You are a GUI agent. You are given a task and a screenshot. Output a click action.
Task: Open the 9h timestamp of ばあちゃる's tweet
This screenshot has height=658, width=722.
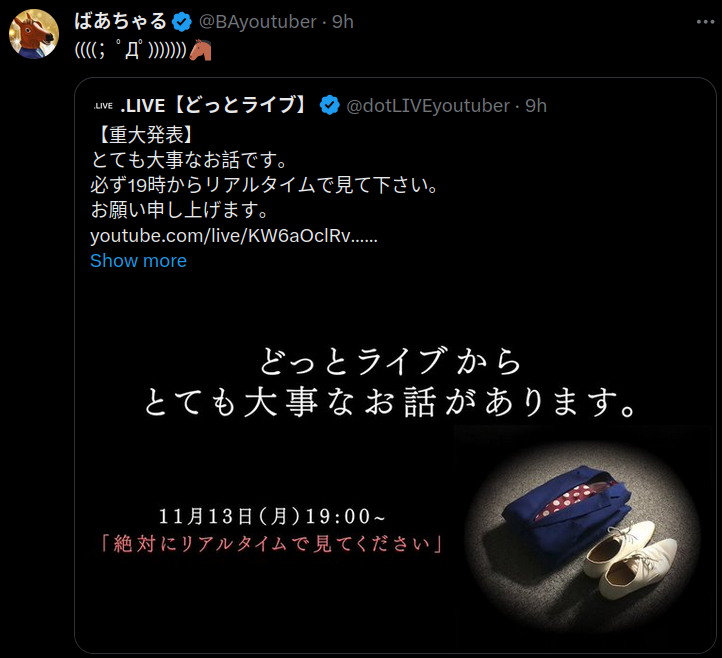tap(343, 22)
